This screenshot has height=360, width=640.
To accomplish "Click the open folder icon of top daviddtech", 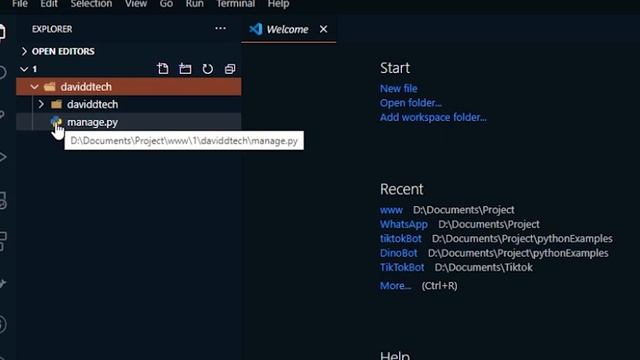I will click(x=50, y=87).
